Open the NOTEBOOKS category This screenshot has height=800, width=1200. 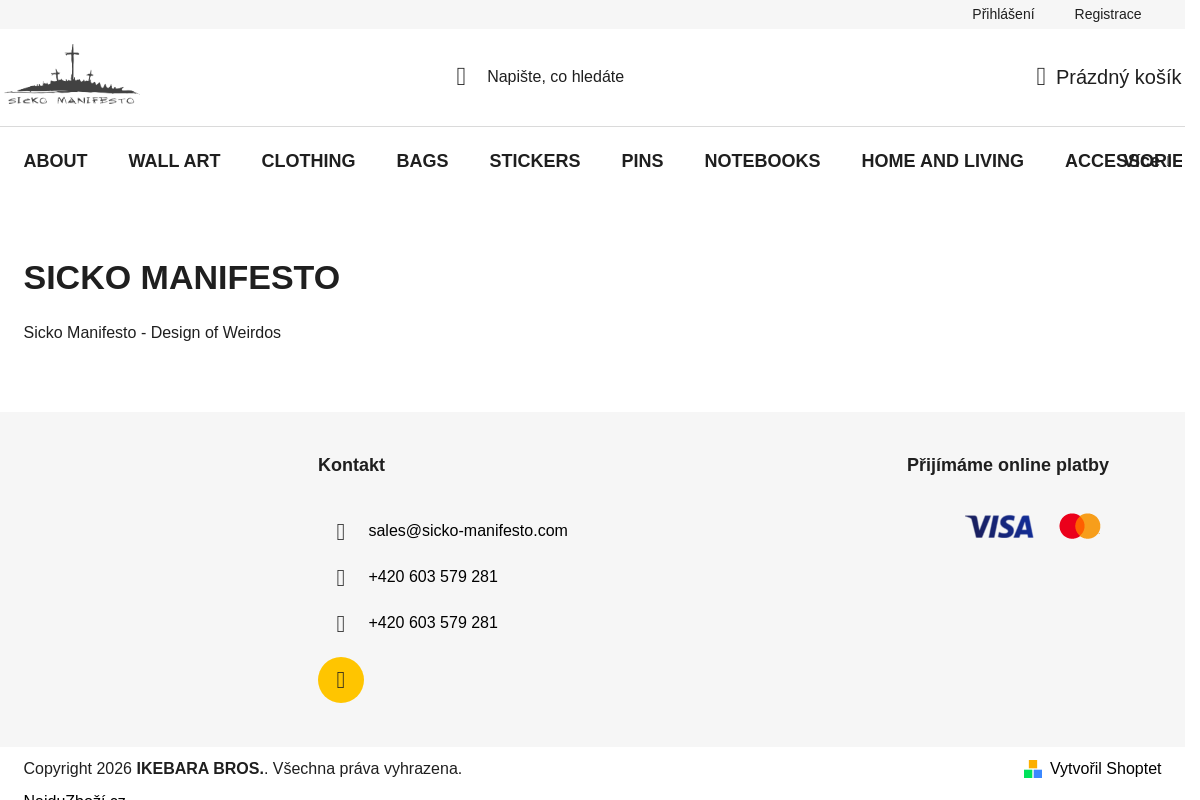[x=762, y=161]
